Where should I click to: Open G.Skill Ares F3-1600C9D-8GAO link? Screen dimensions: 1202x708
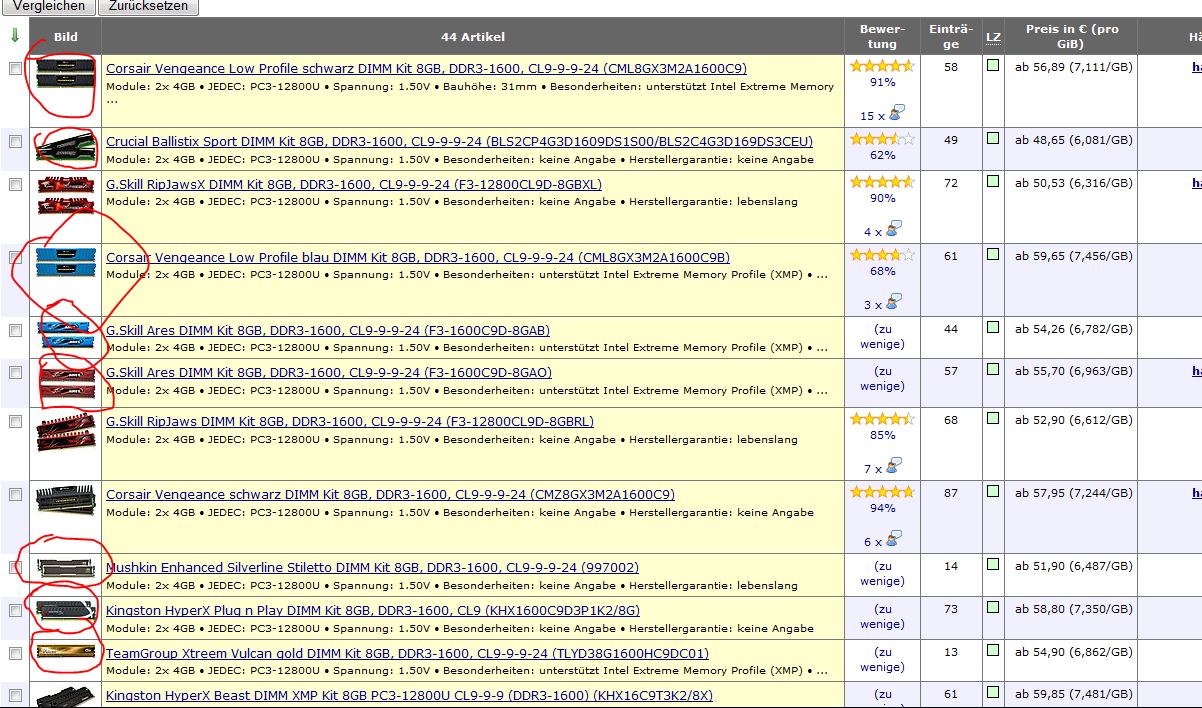click(329, 373)
